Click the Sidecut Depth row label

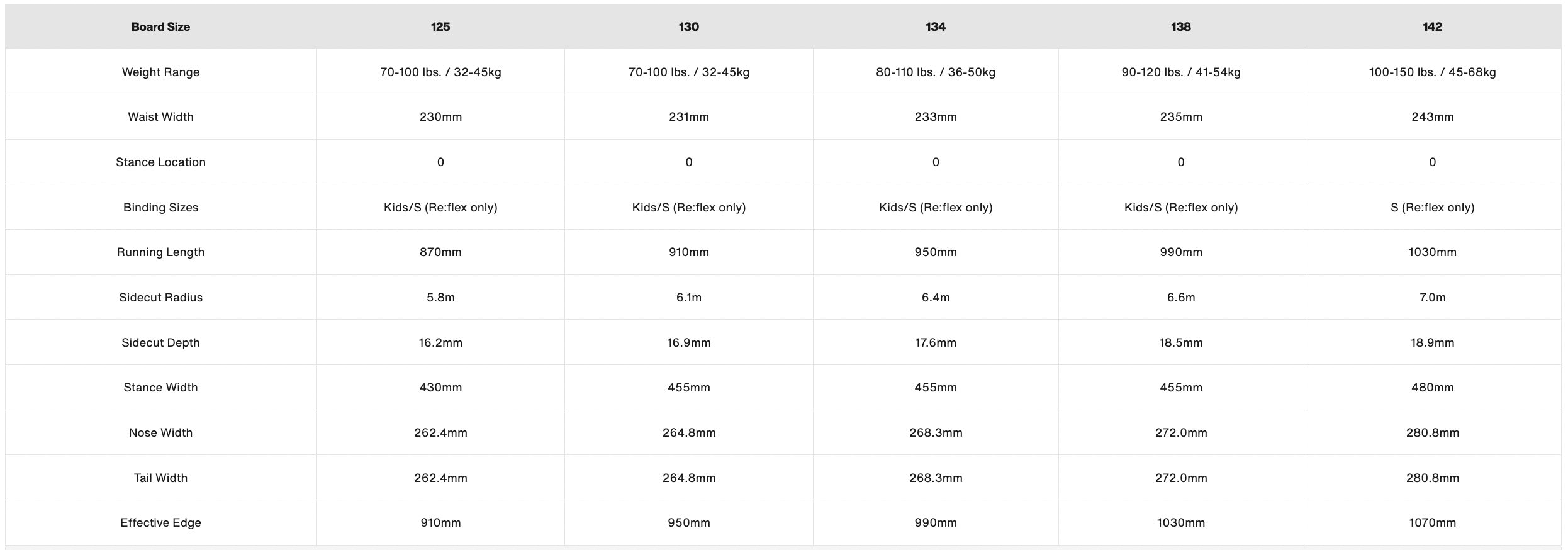[x=160, y=343]
